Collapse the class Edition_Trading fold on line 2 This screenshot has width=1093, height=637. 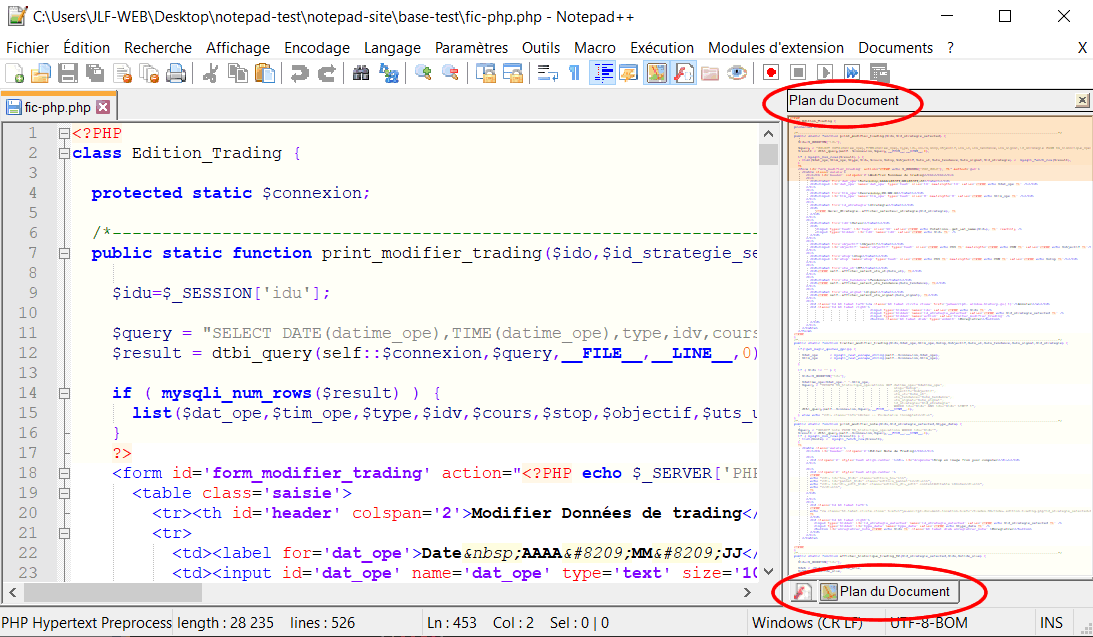click(64, 153)
